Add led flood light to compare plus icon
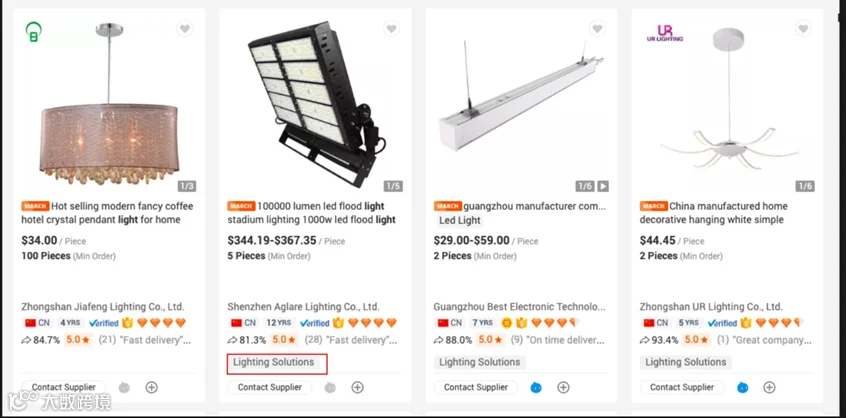846x418 pixels. [x=358, y=387]
